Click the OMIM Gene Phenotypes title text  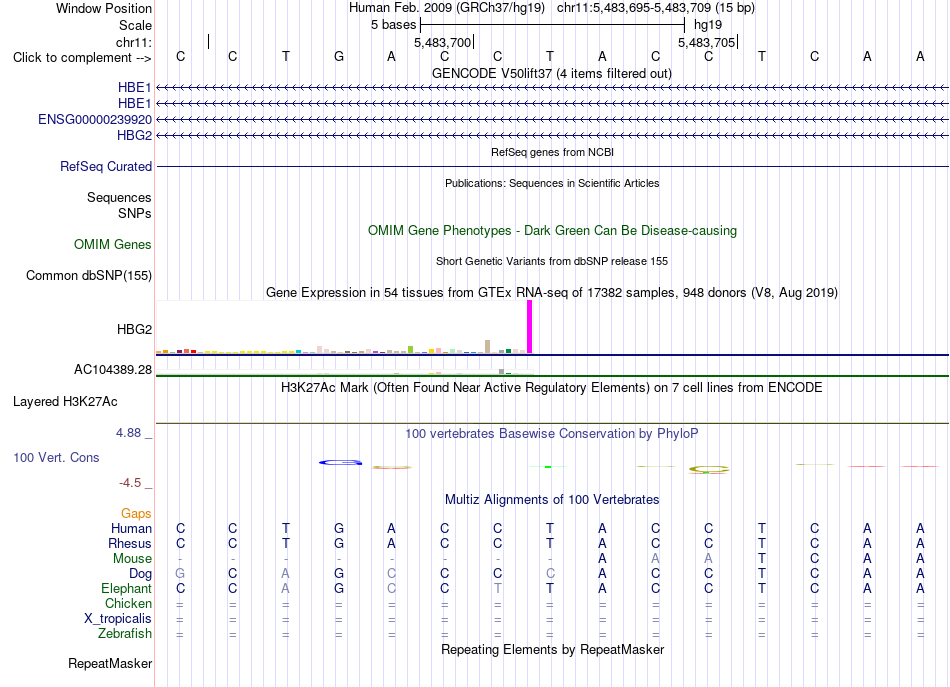pos(553,230)
